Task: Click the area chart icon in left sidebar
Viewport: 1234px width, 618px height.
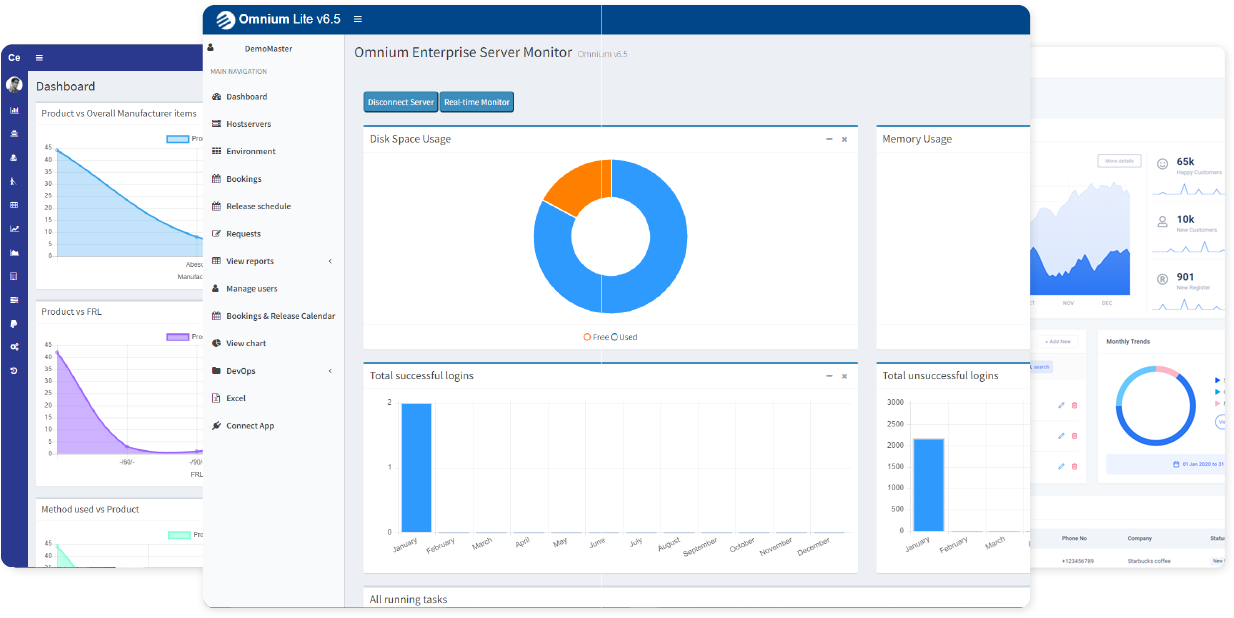Action: [x=14, y=252]
